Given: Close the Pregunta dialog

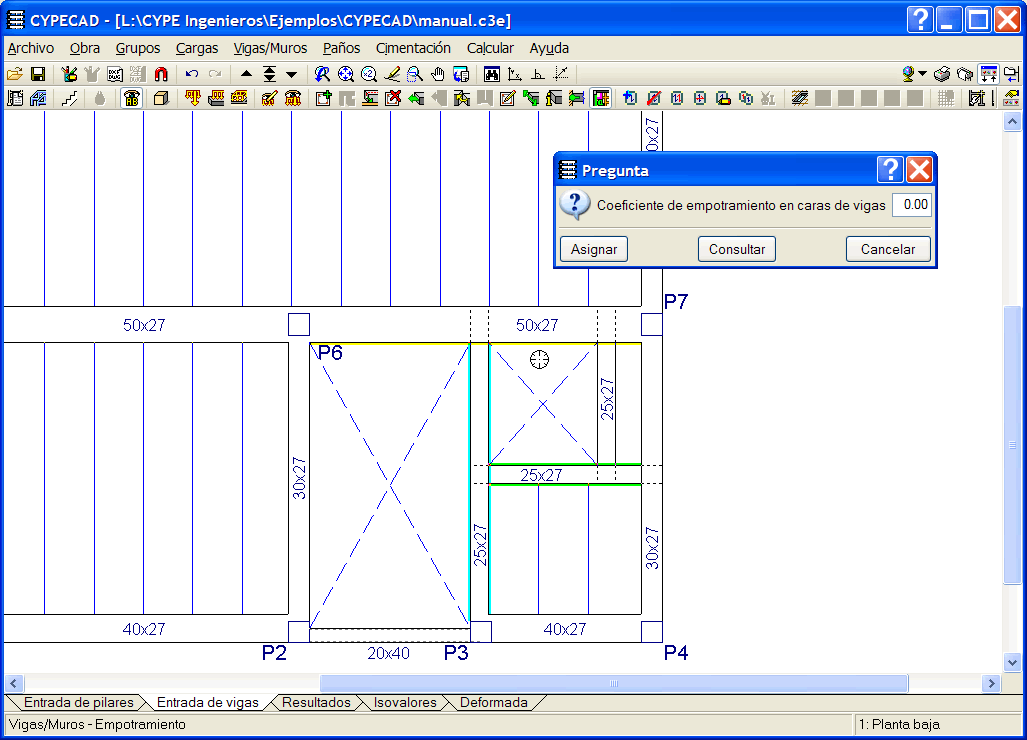Looking at the screenshot, I should click(920, 170).
